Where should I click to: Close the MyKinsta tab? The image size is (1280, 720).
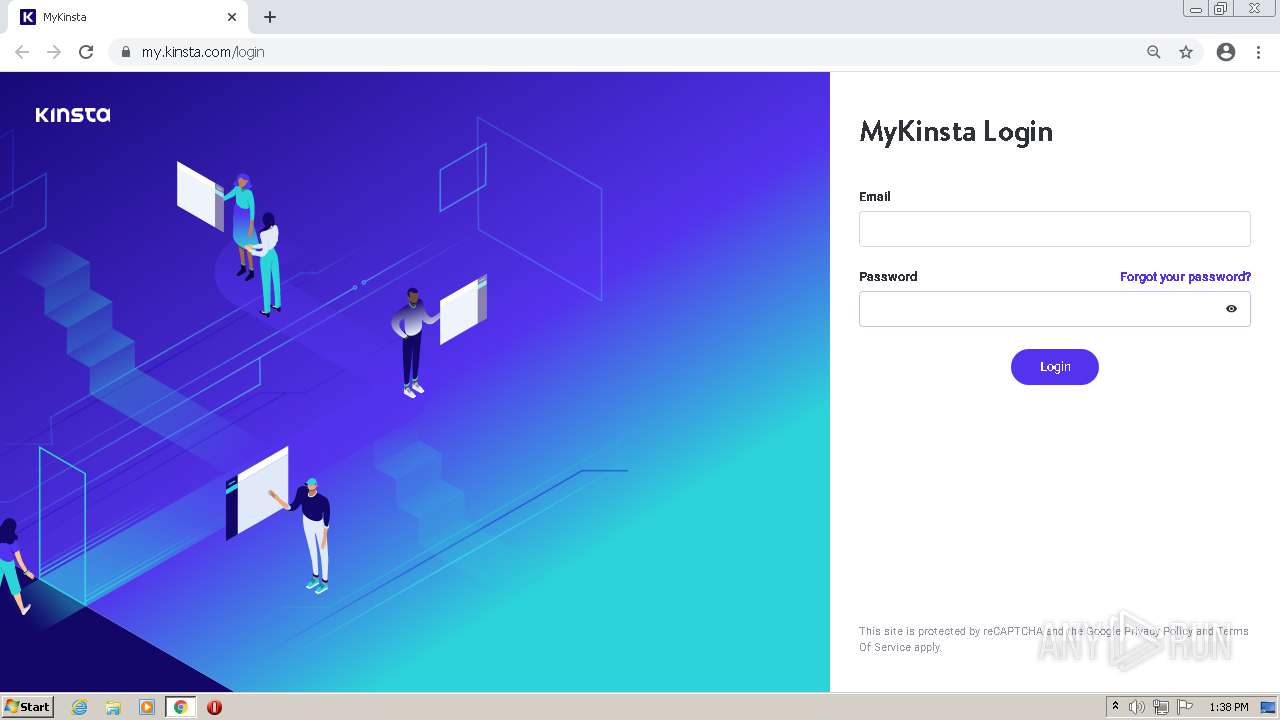point(232,17)
